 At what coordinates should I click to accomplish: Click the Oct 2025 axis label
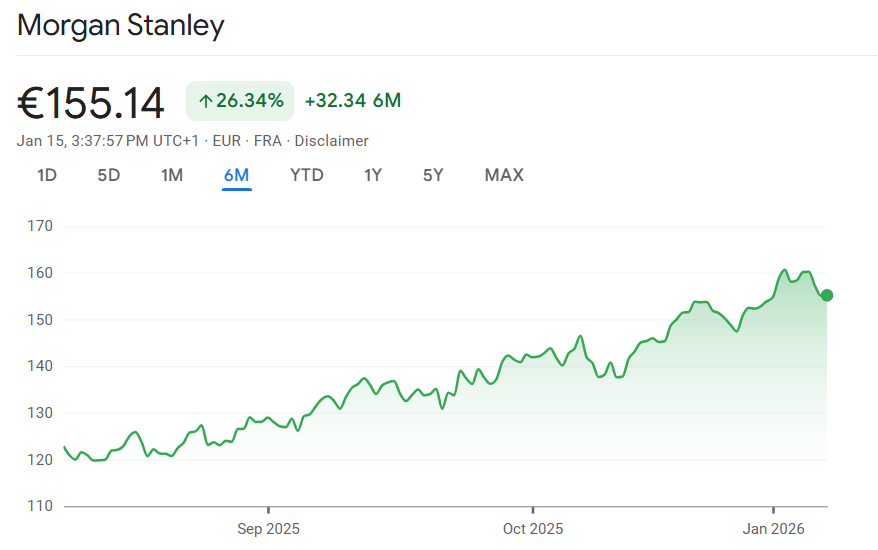tap(533, 528)
